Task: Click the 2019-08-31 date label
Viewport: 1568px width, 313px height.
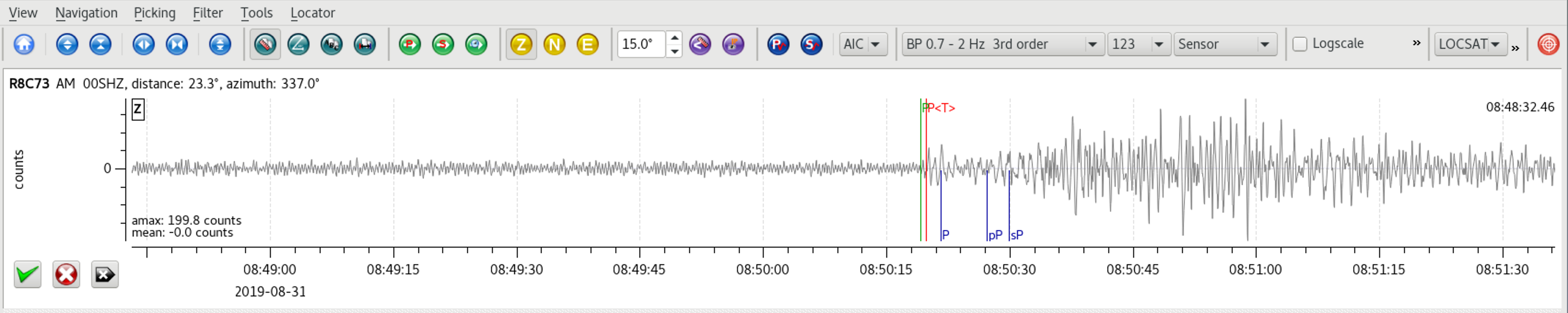Action: point(270,292)
